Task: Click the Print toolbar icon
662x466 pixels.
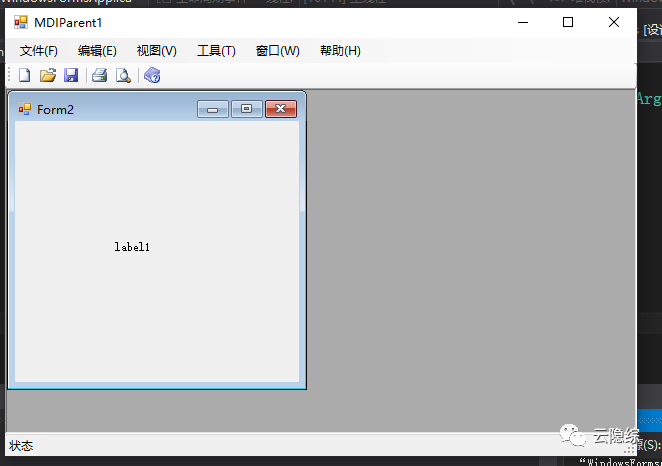Action: [x=100, y=76]
